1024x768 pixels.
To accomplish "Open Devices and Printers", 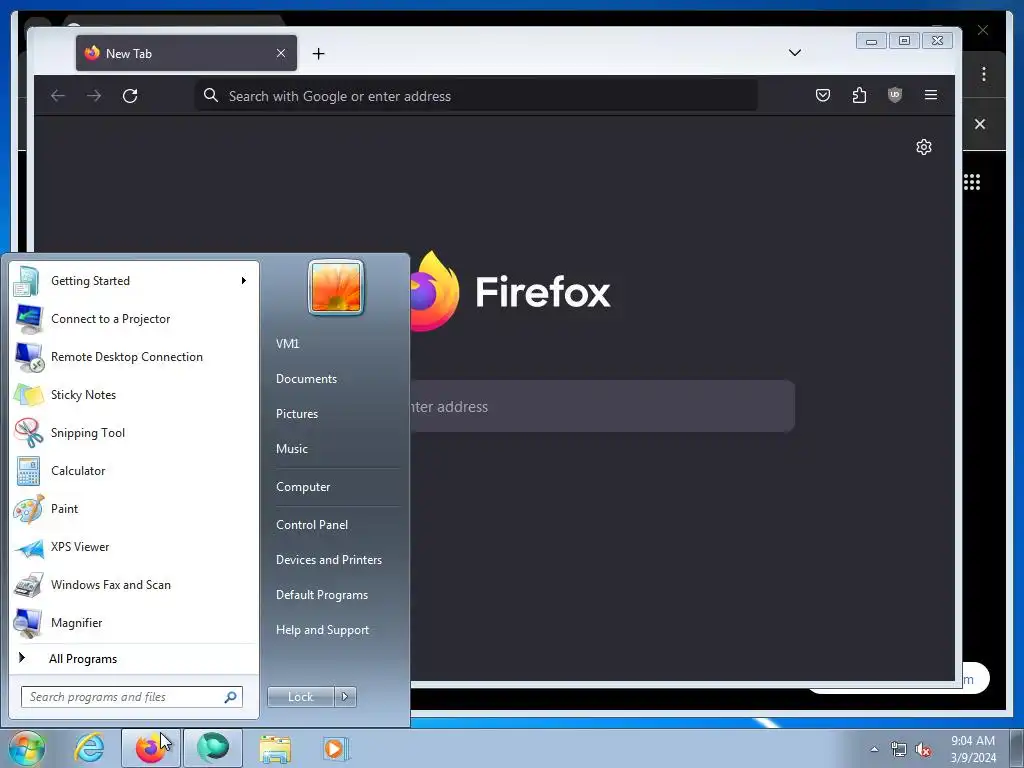I will [x=328, y=560].
